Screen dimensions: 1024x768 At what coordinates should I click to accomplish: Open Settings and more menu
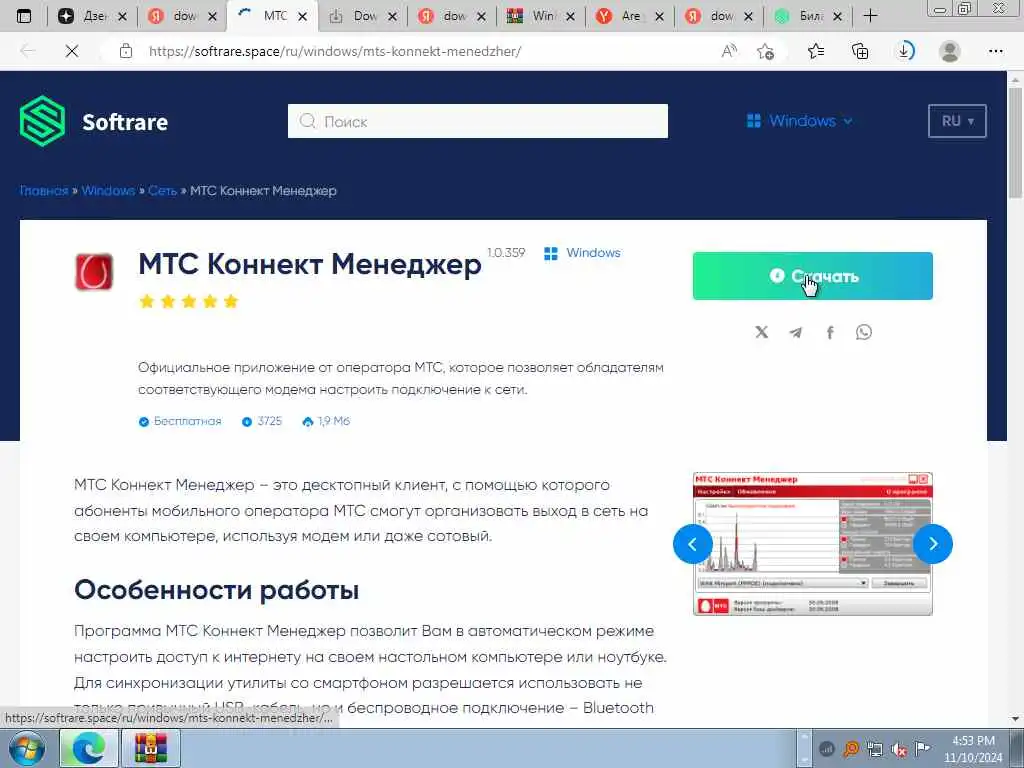click(995, 51)
